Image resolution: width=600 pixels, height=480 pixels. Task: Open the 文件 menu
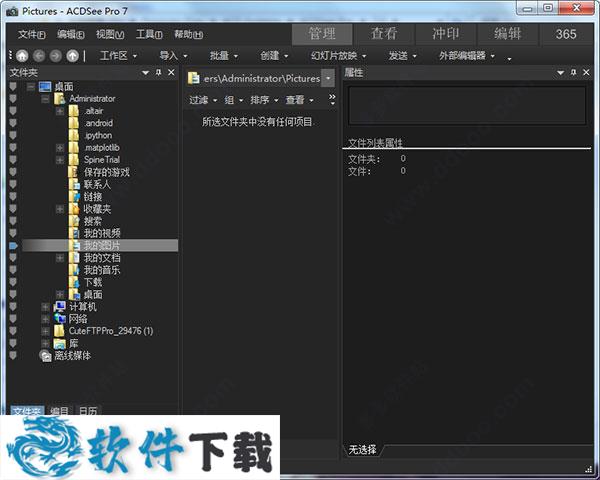[x=31, y=34]
